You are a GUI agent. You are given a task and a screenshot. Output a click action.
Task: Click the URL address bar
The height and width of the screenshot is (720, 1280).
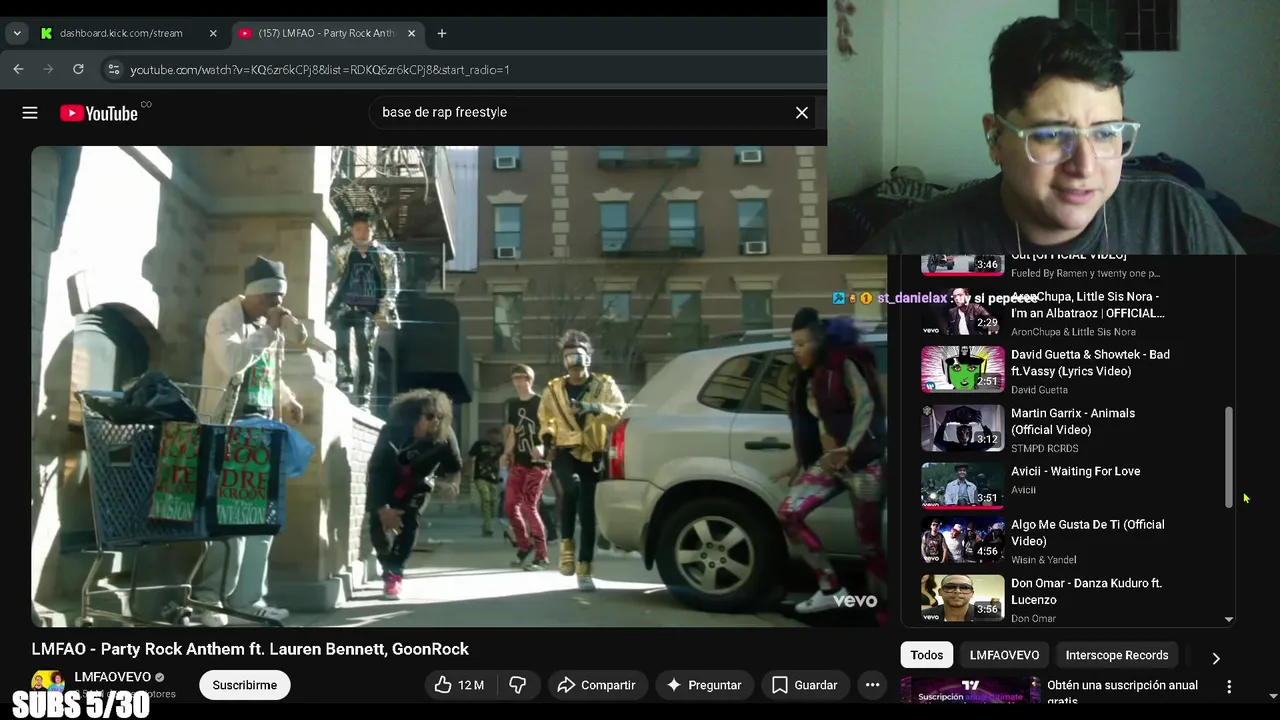[x=320, y=70]
